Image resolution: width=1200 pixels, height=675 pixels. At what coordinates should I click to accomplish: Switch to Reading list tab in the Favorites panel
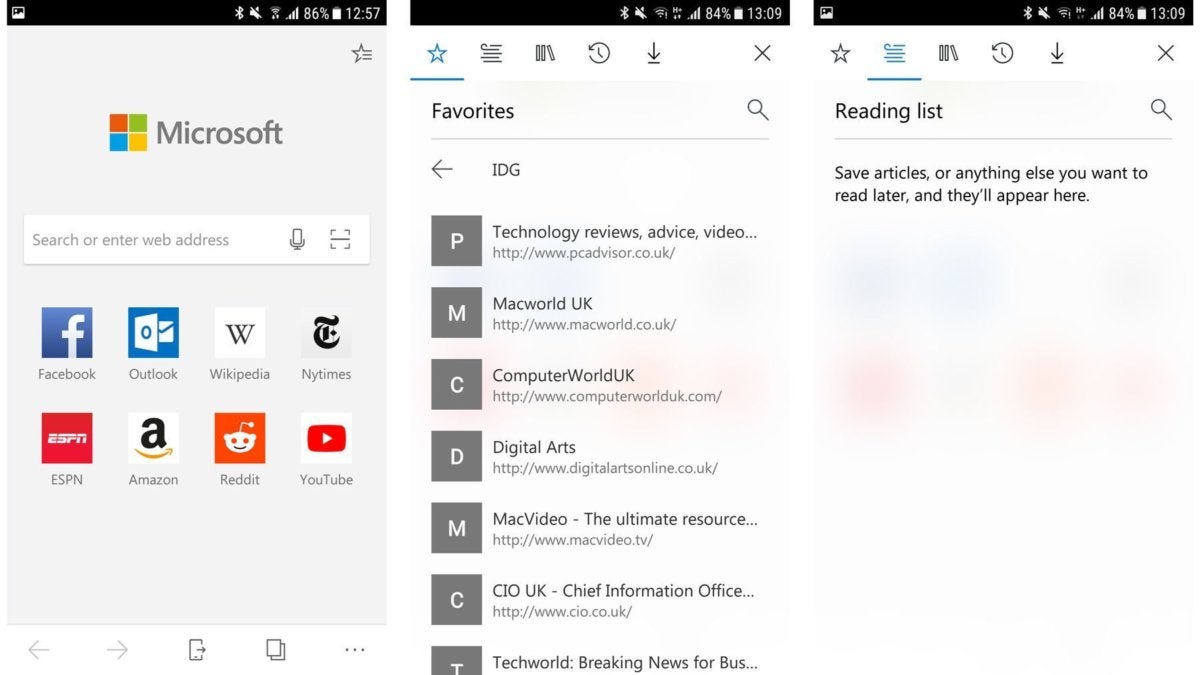click(491, 53)
